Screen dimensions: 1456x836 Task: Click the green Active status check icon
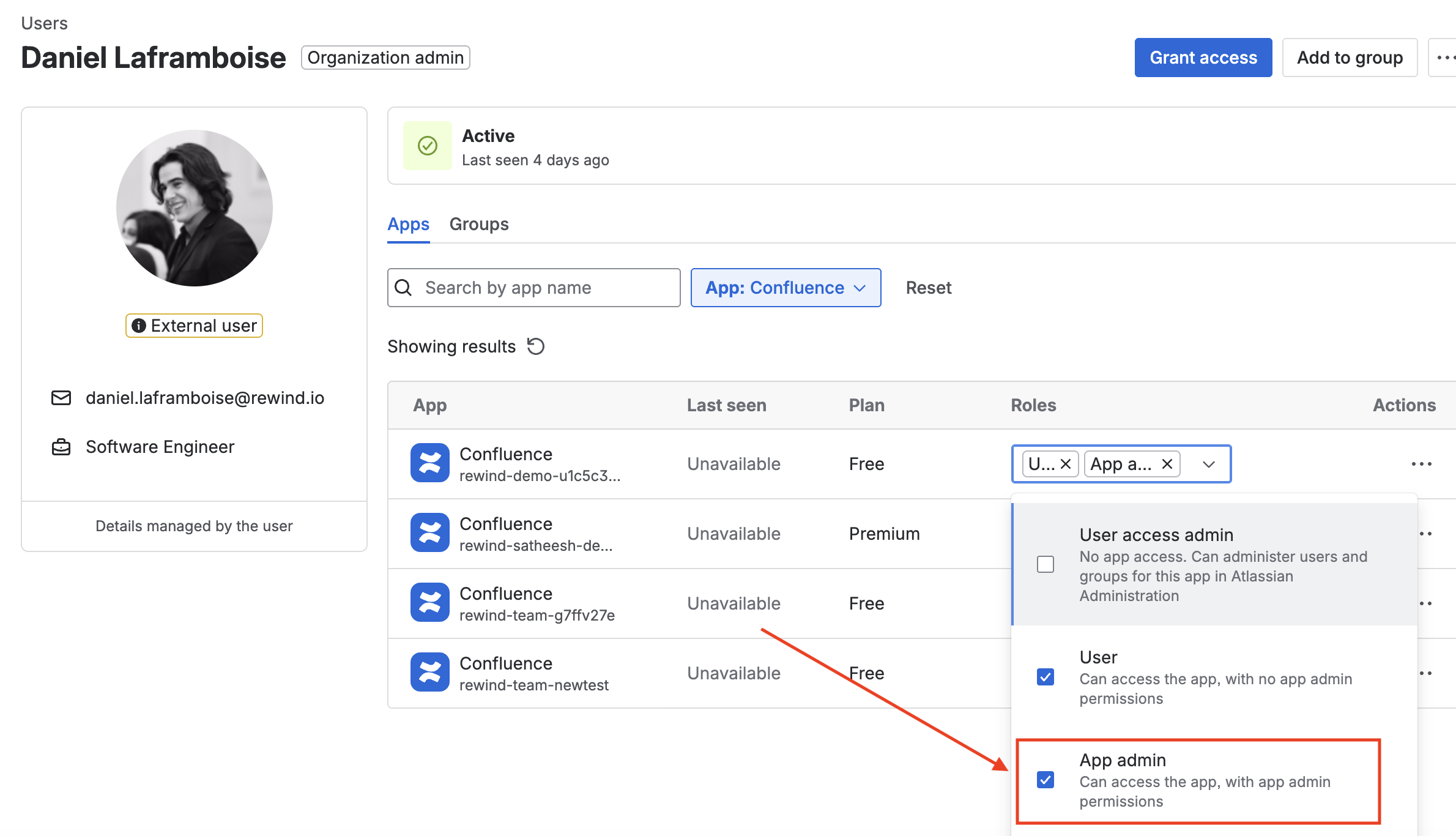[x=428, y=146]
